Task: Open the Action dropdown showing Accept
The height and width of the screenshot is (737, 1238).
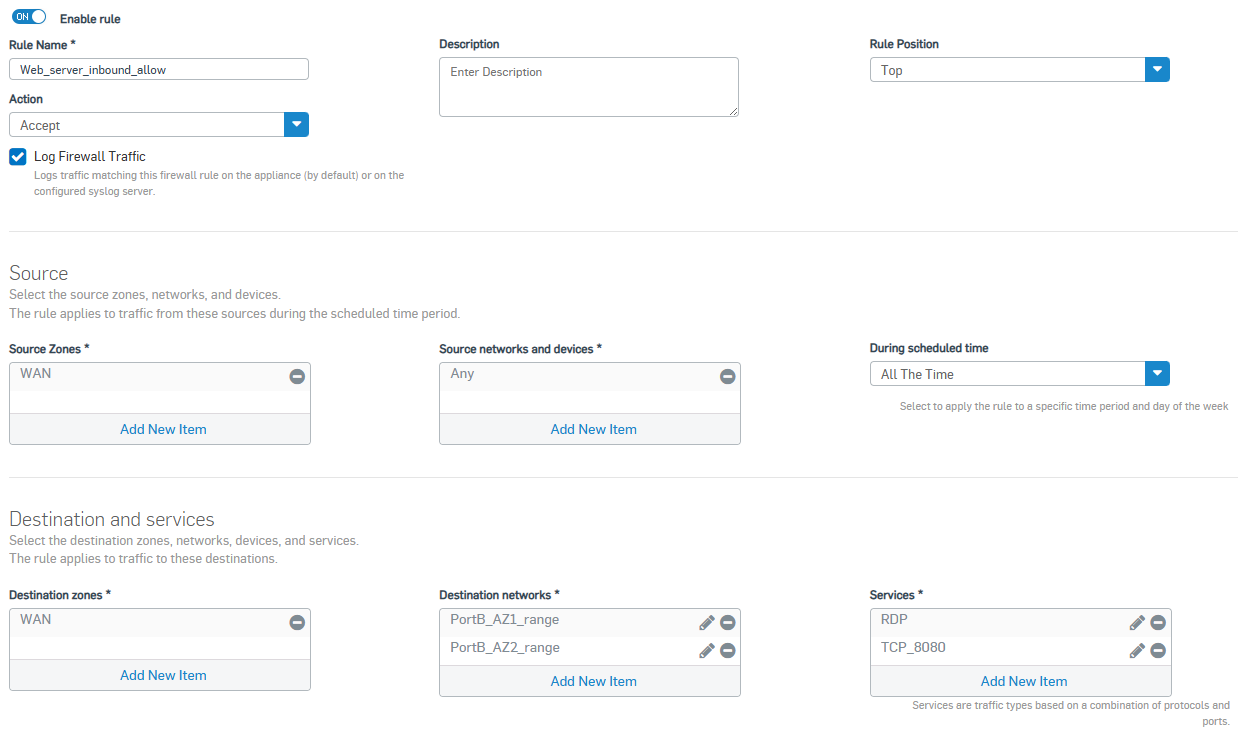Action: (x=296, y=125)
